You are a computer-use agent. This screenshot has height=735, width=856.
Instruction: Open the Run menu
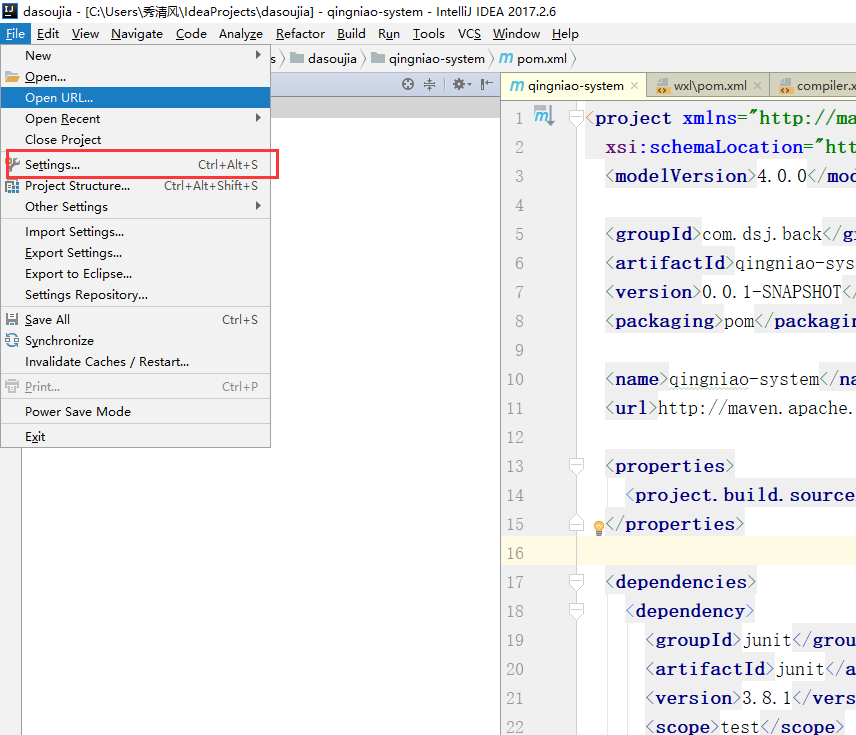pyautogui.click(x=389, y=34)
